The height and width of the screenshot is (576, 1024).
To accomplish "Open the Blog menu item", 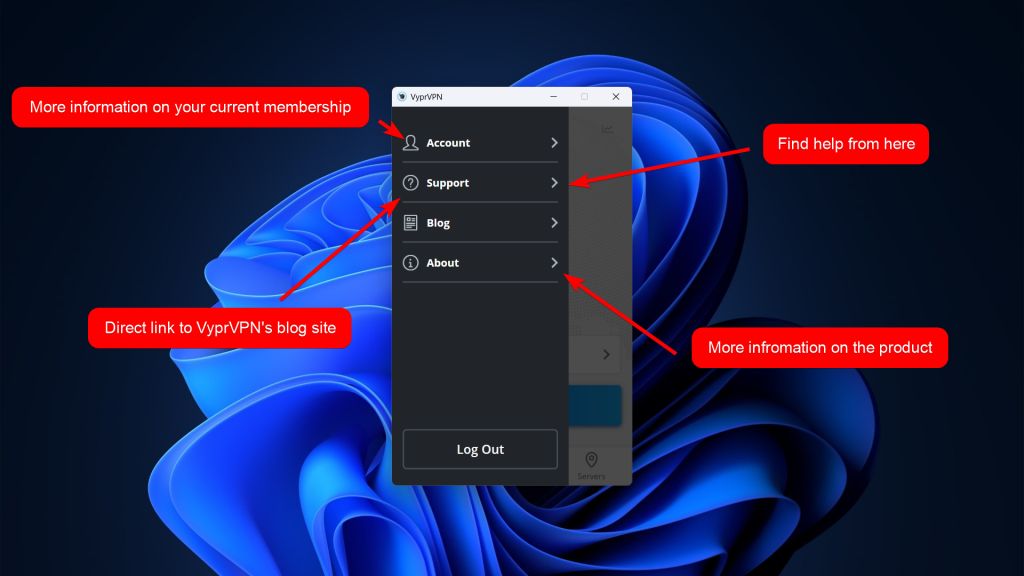I will [480, 223].
